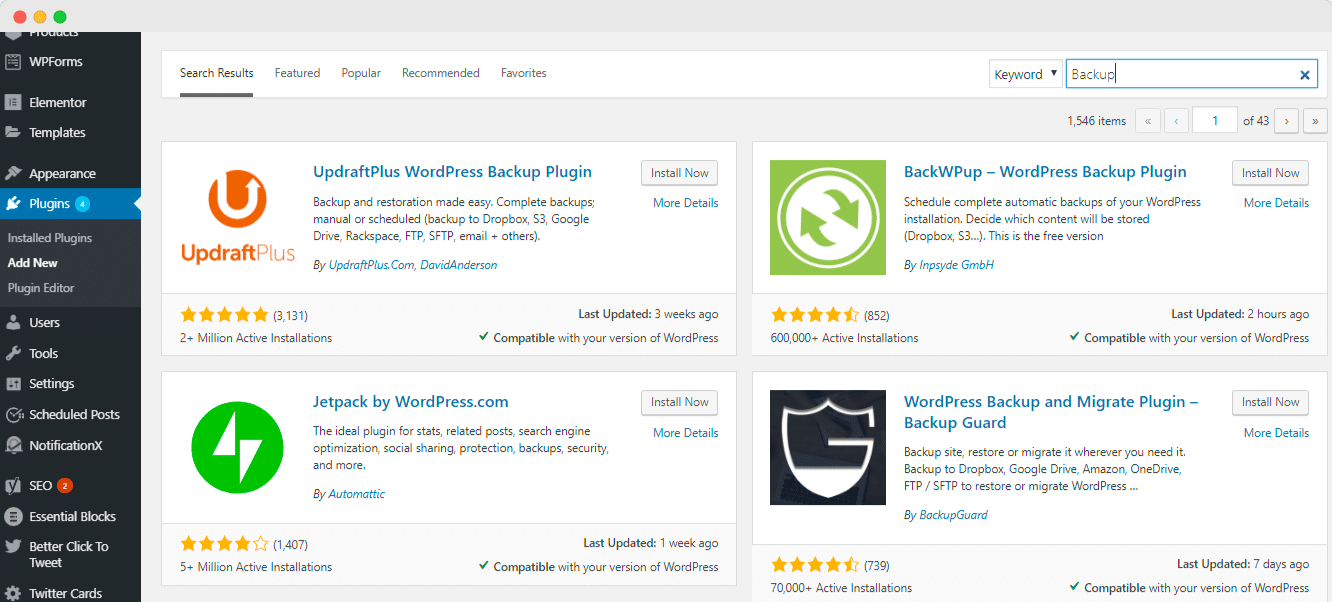This screenshot has height=602, width=1332.
Task: Click '5+ Million Active Installations' text
Action: point(256,567)
